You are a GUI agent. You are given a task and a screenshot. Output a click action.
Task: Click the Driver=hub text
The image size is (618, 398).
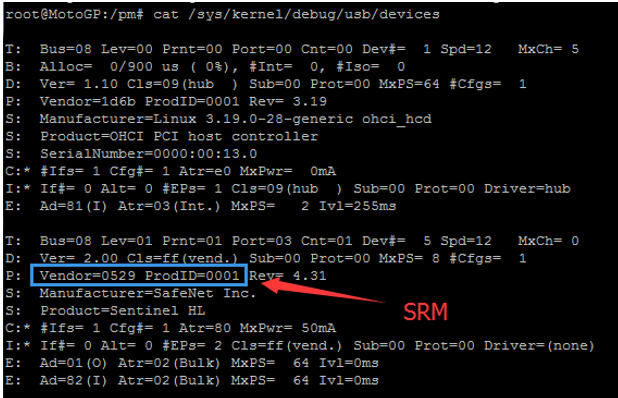(x=527, y=188)
